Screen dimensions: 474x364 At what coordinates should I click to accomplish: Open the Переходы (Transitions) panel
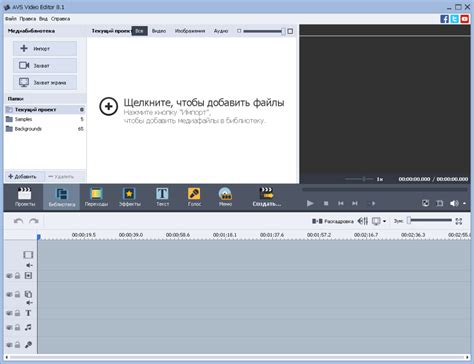[x=96, y=197]
